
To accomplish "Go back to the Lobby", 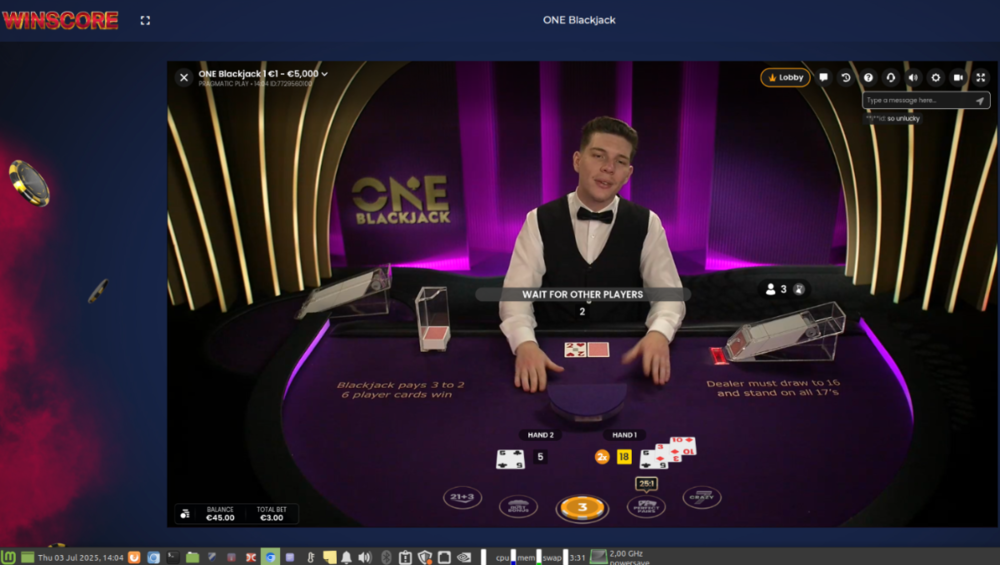I will (785, 77).
